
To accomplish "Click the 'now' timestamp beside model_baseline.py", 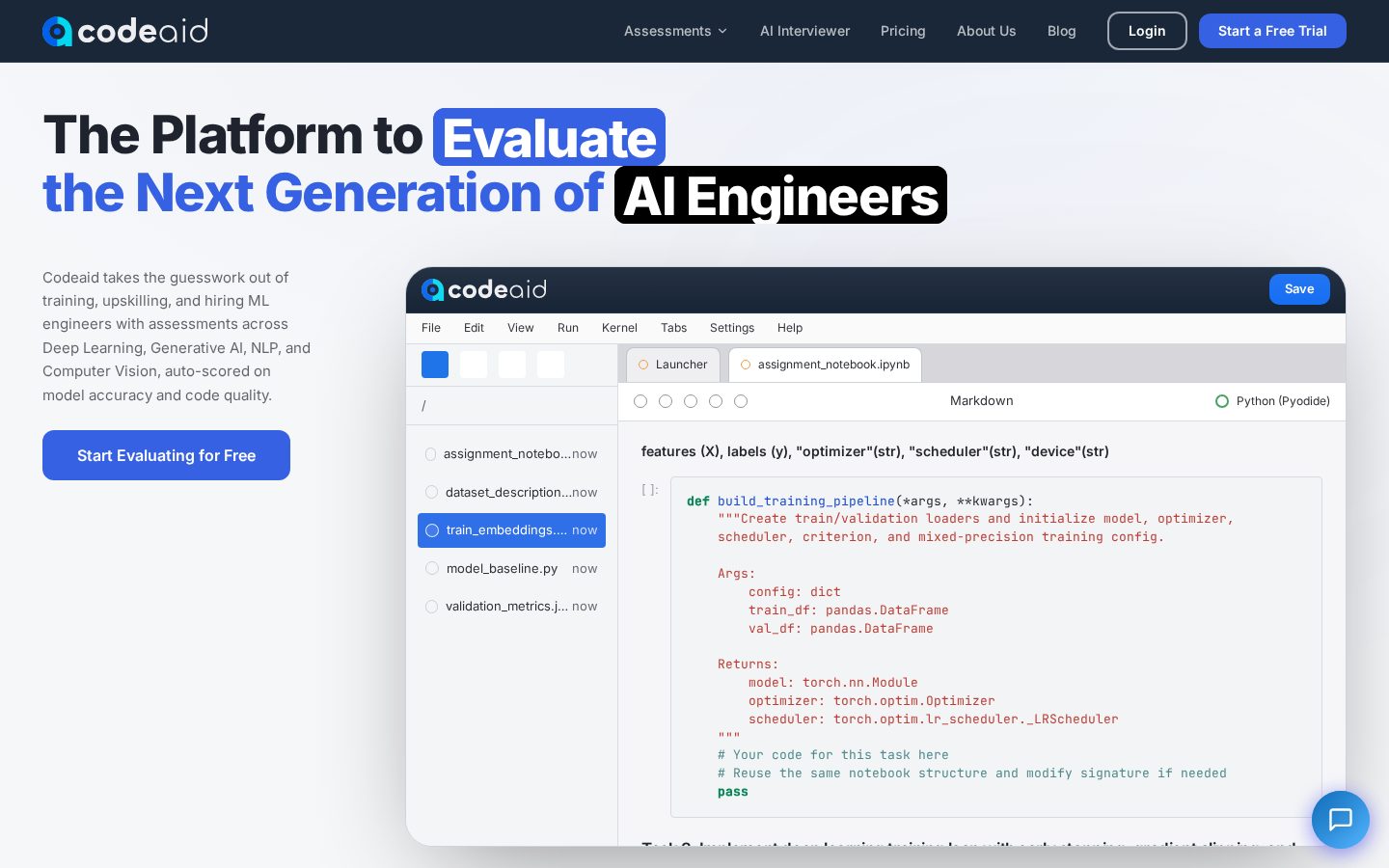I will point(585,569).
